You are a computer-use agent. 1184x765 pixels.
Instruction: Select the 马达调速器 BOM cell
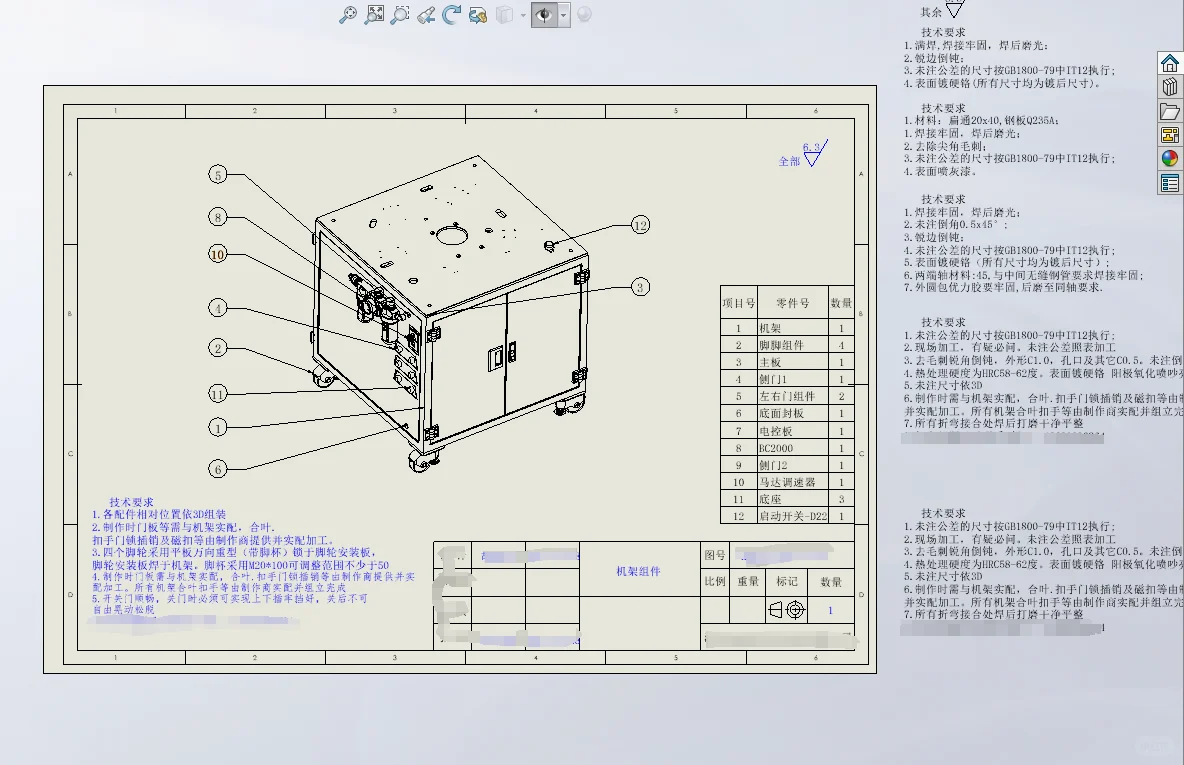[793, 482]
